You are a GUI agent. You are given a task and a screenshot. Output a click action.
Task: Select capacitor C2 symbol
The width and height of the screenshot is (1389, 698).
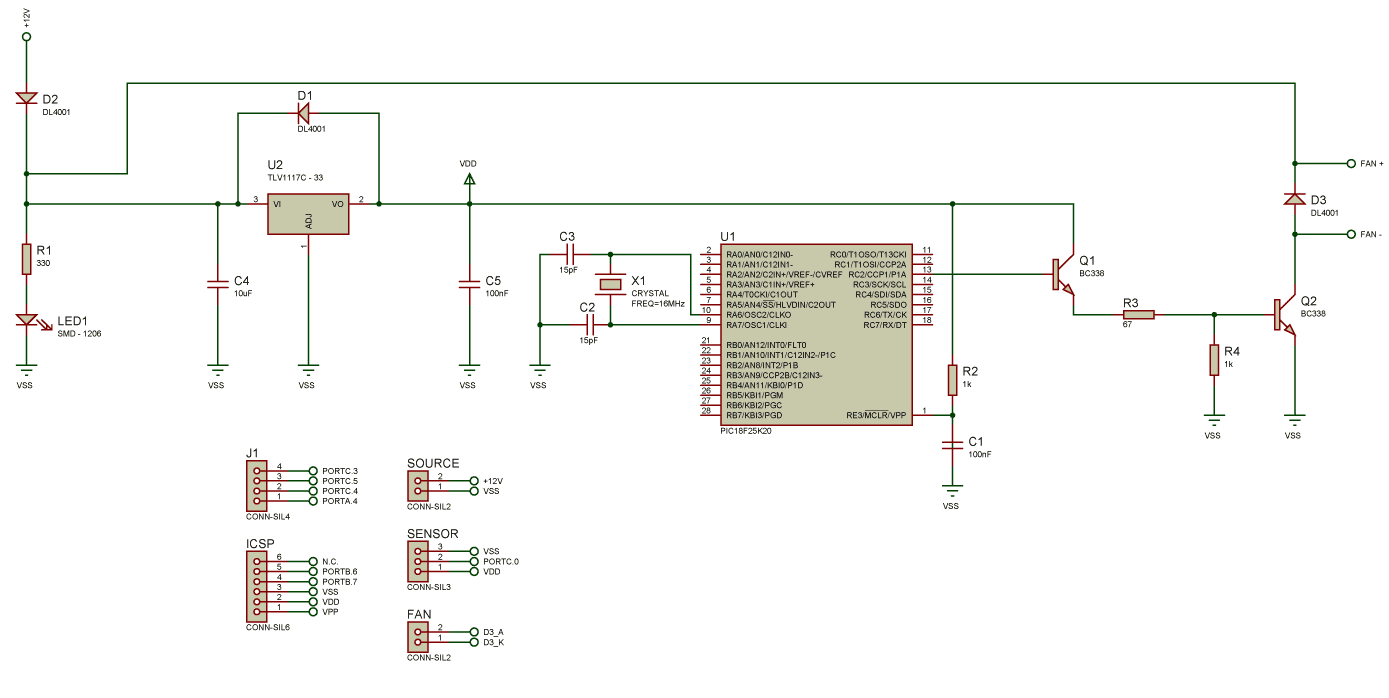(588, 324)
